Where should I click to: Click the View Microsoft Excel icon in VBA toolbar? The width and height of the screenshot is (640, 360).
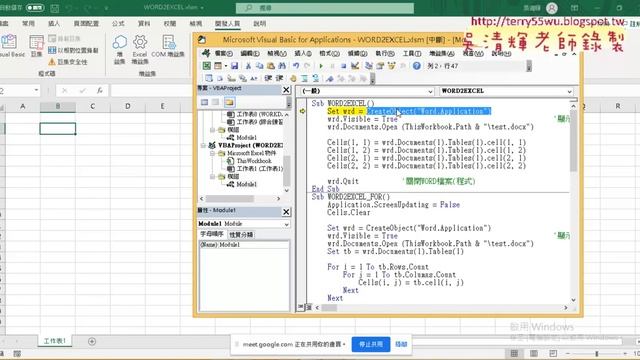(207, 66)
